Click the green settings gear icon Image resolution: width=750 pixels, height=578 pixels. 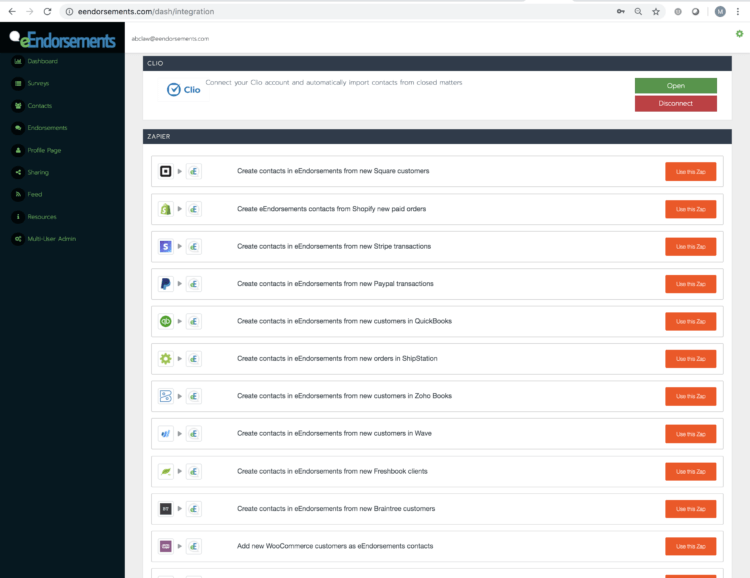tap(739, 33)
